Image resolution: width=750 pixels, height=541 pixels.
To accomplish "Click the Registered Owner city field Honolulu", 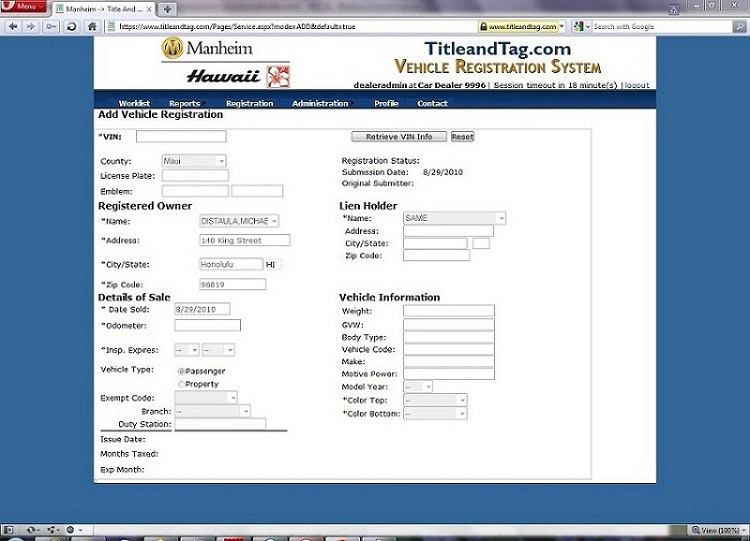I will (x=231, y=265).
